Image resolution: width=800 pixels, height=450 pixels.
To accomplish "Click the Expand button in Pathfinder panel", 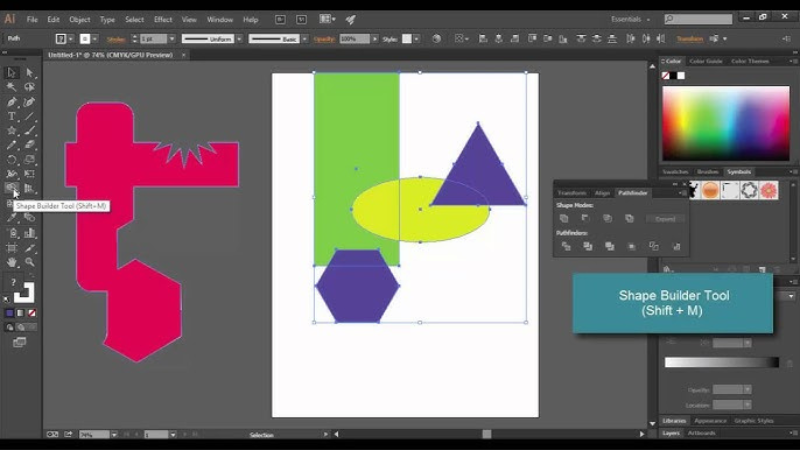I will point(665,219).
